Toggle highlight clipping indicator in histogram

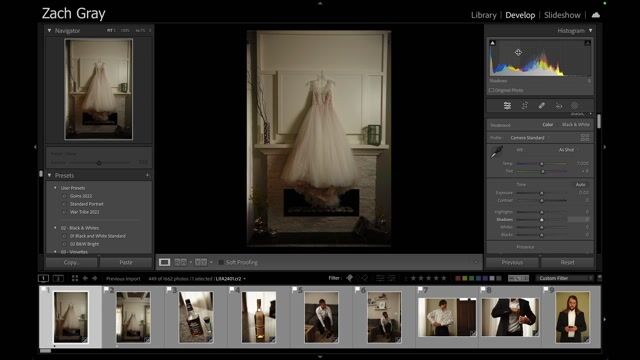pyautogui.click(x=587, y=43)
